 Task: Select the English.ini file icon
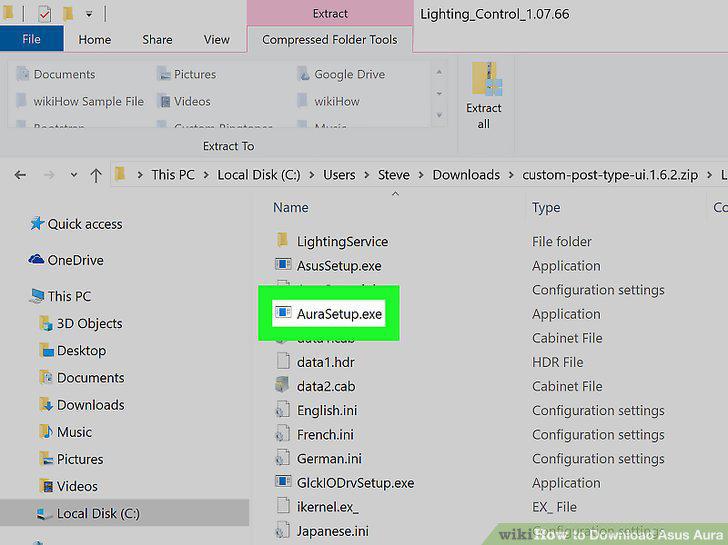(x=283, y=409)
